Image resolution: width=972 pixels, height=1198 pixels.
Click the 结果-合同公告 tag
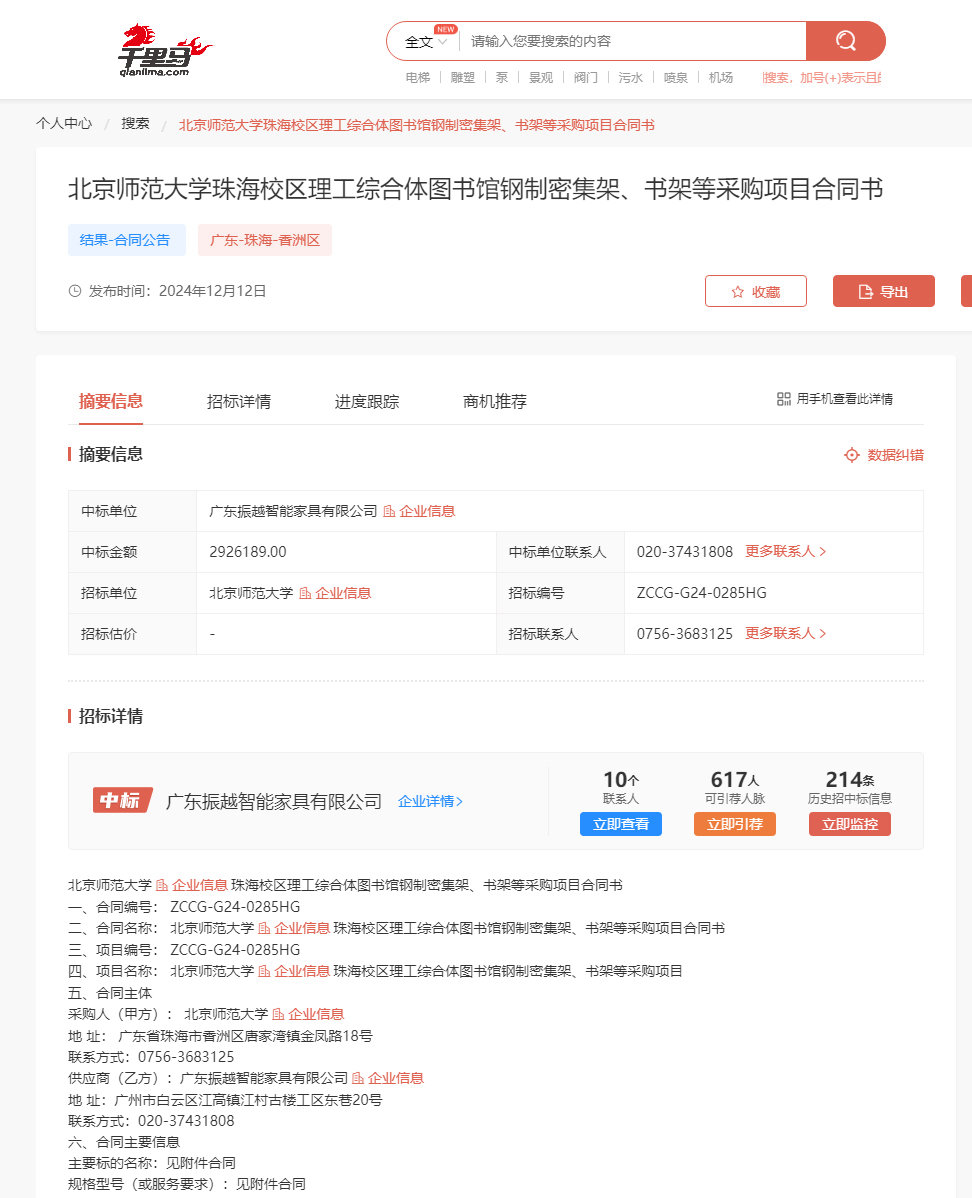(x=126, y=240)
